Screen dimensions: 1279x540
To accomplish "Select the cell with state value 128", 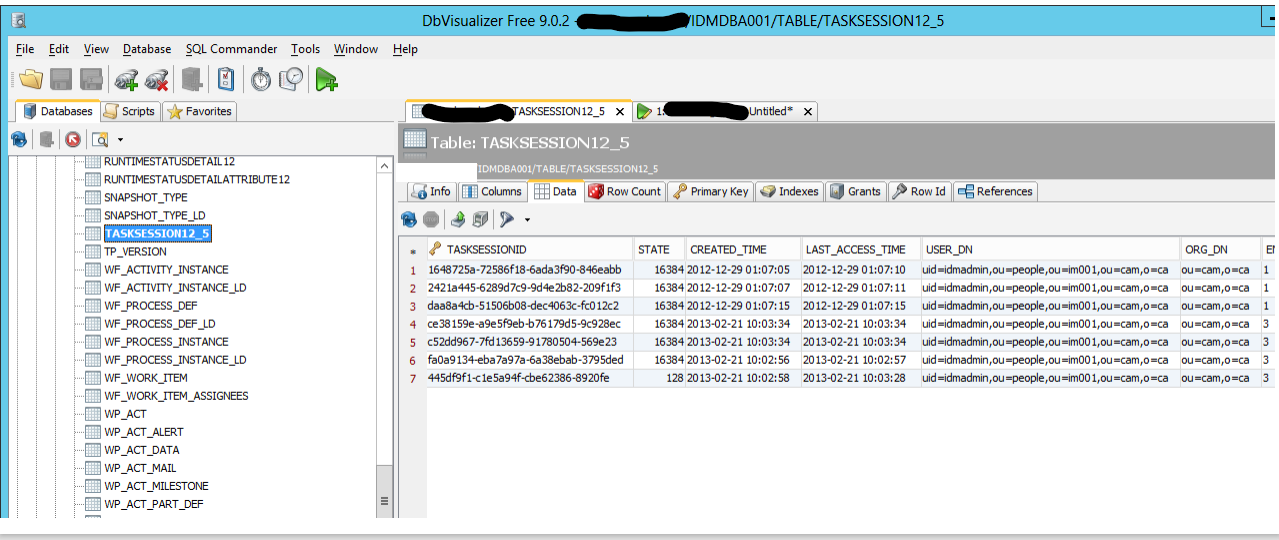I will pos(659,377).
